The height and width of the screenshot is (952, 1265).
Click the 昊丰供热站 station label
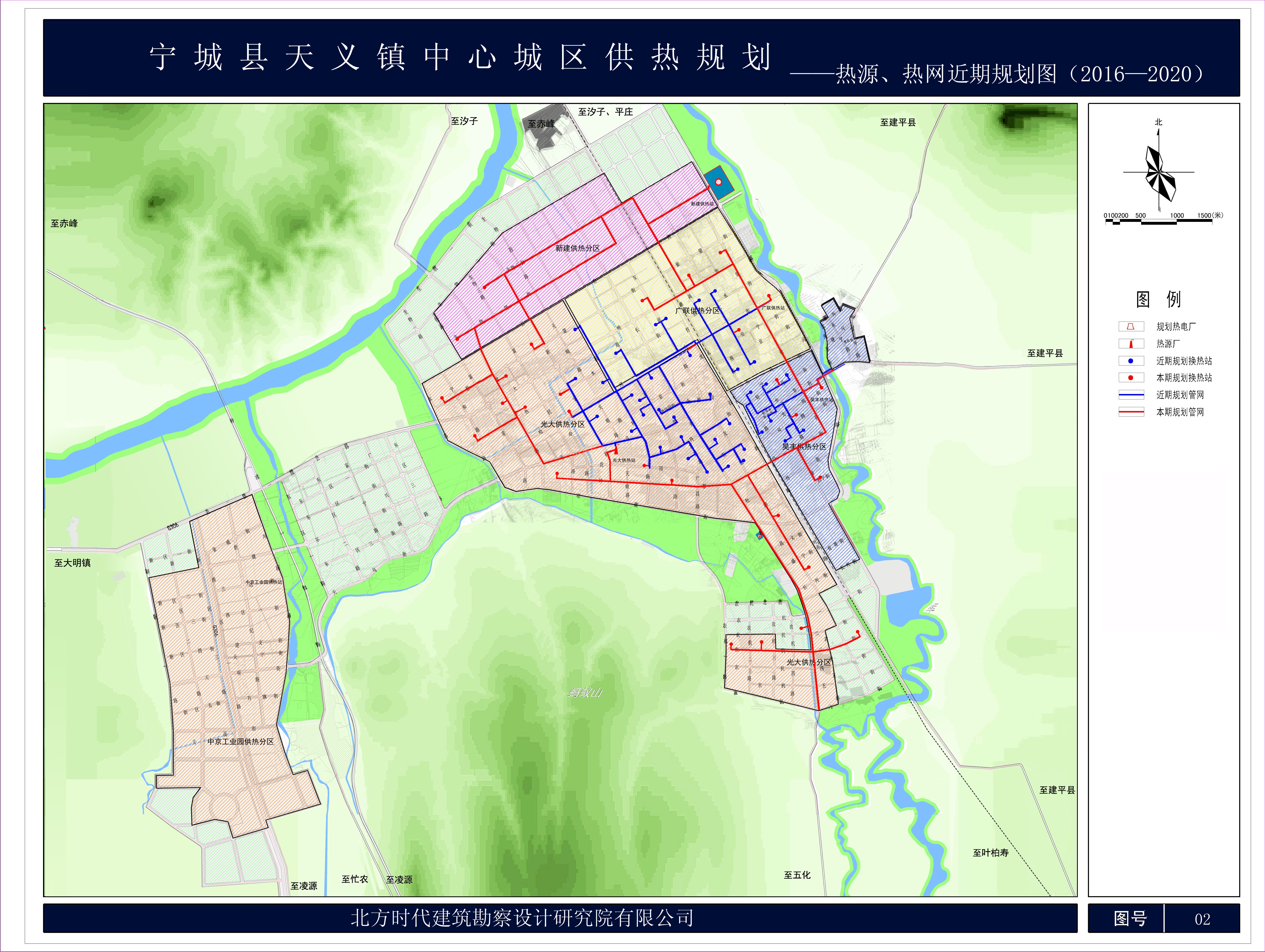pos(822,400)
